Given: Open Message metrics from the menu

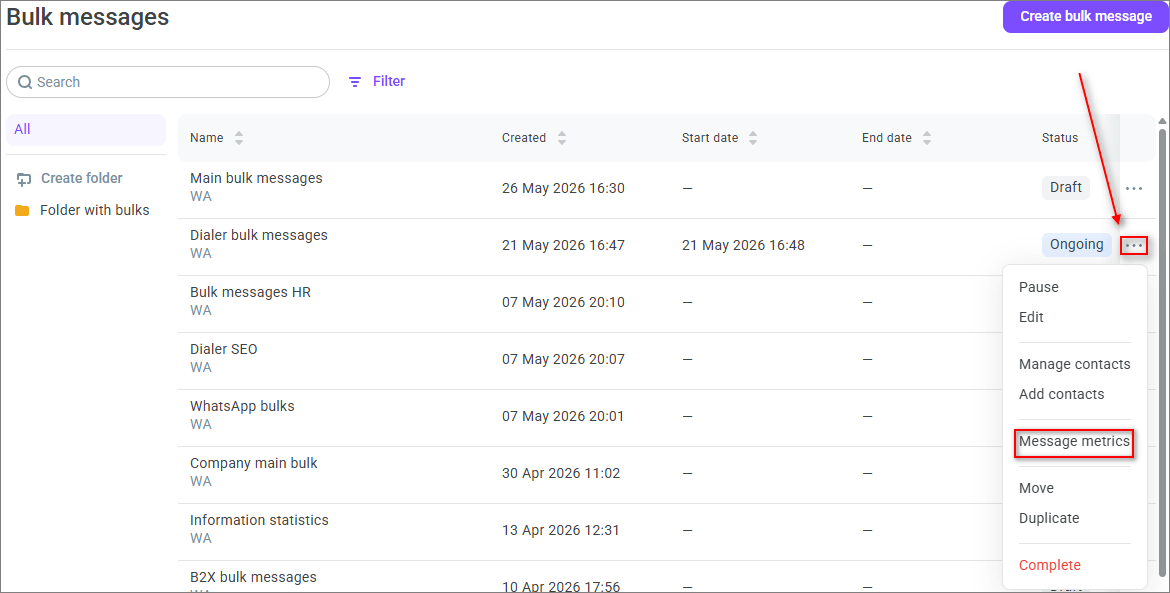Looking at the screenshot, I should (x=1074, y=442).
